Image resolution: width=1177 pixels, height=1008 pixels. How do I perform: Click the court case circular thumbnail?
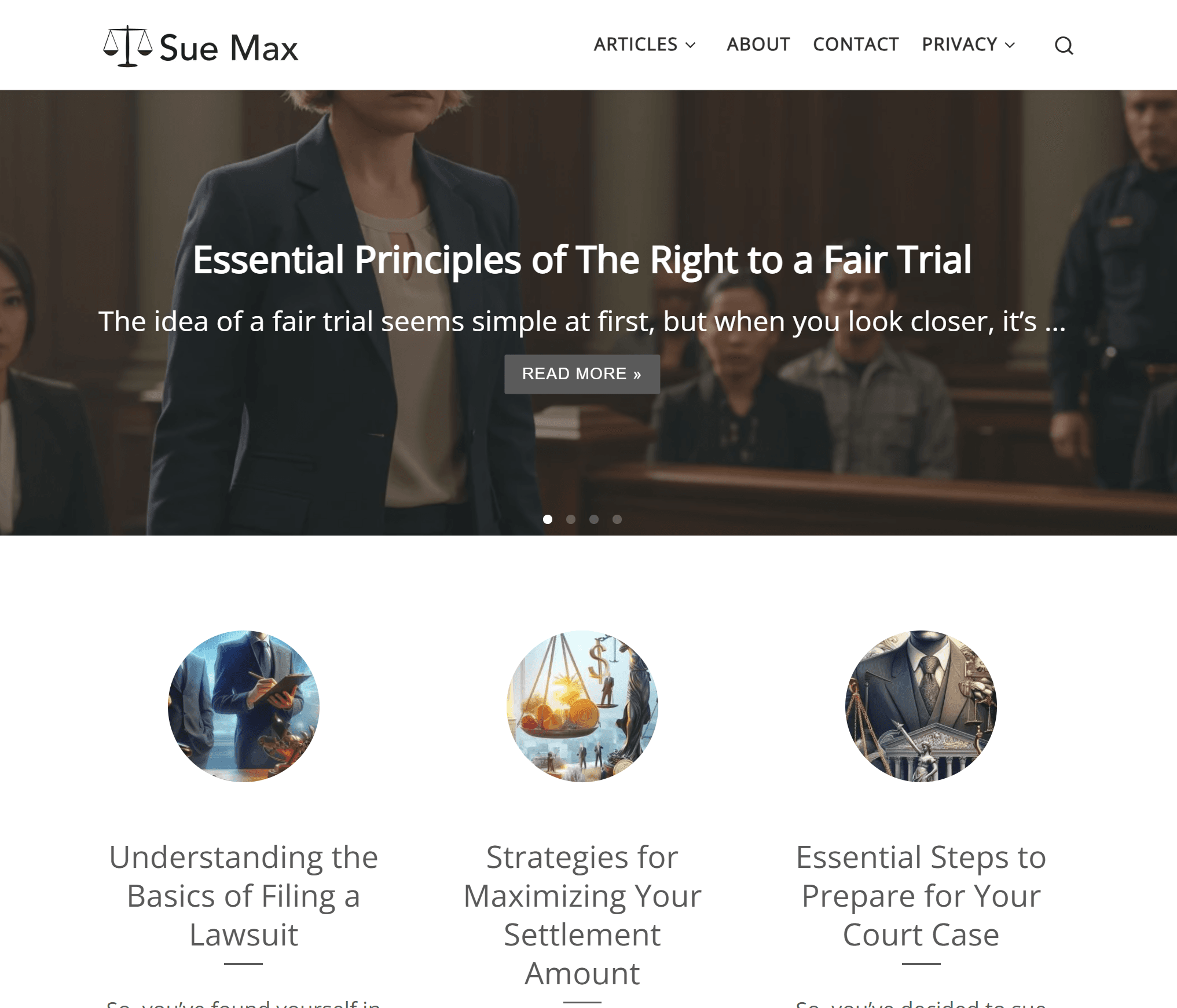[921, 706]
